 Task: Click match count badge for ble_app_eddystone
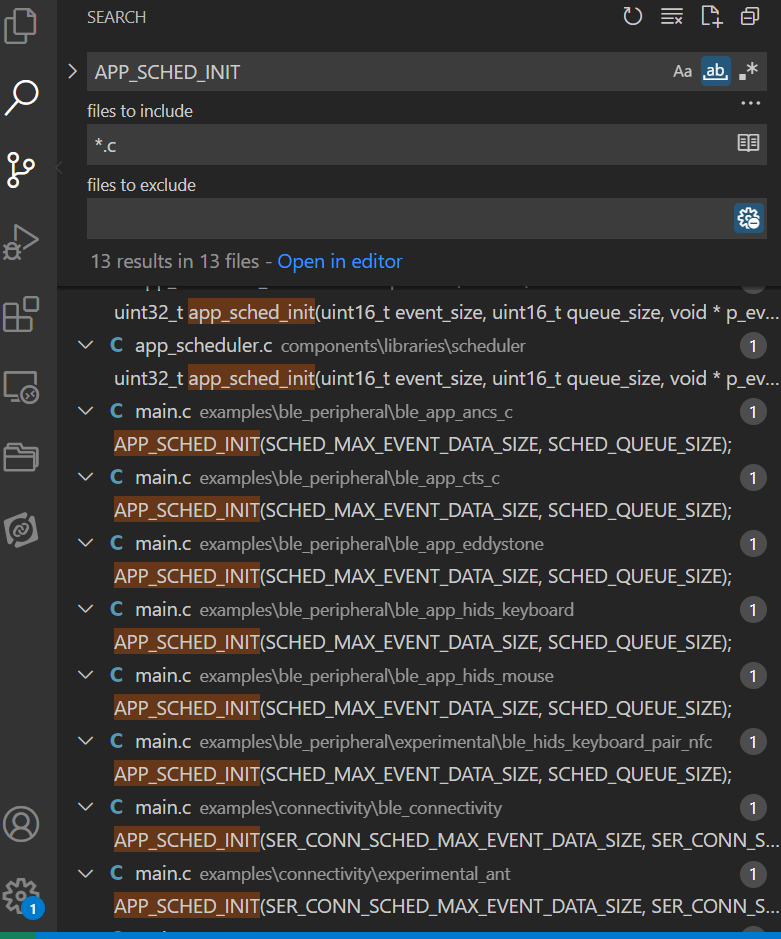point(753,543)
